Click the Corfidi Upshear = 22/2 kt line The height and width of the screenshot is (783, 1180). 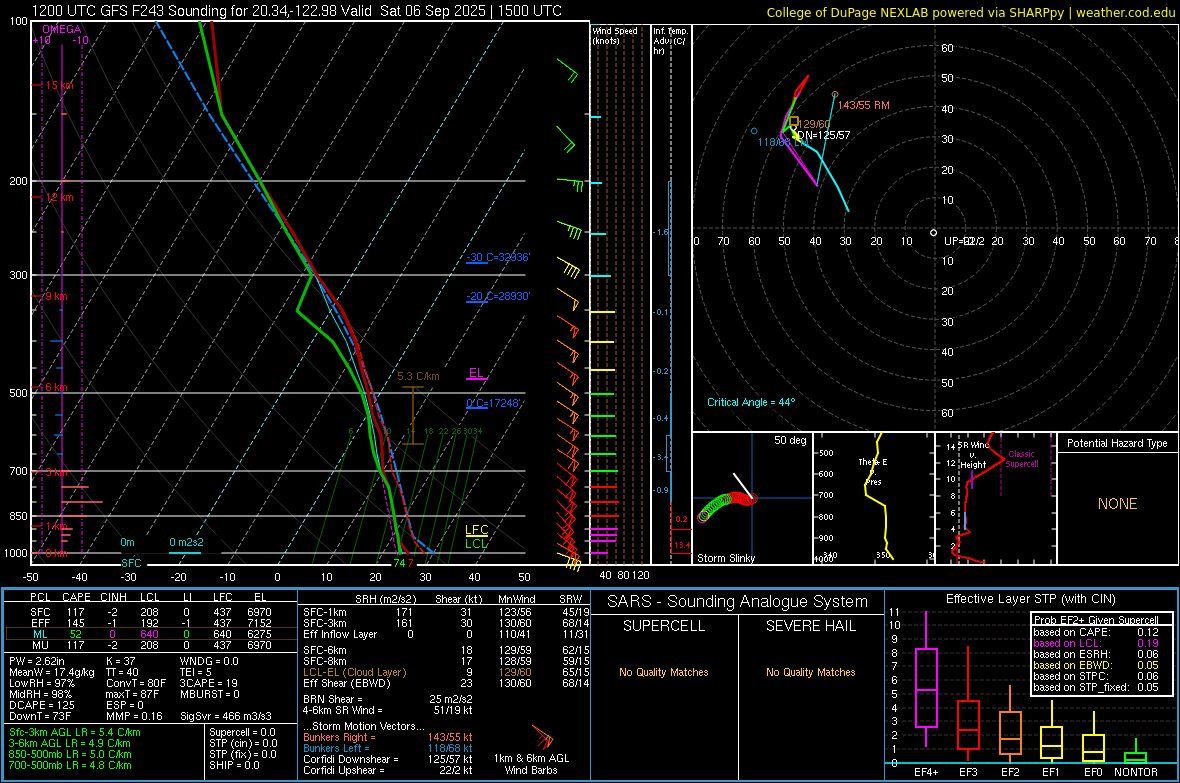click(388, 769)
